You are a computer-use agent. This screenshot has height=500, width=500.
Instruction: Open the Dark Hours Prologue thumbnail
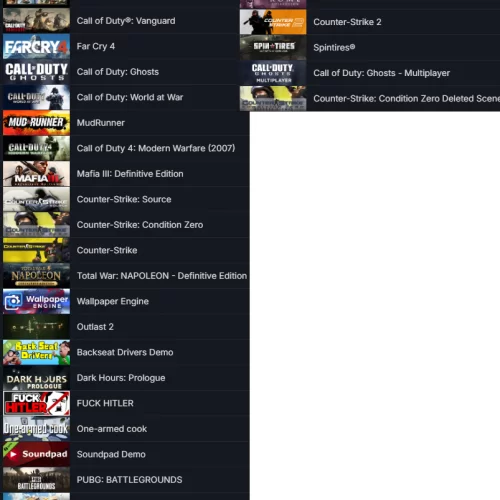tap(36, 378)
